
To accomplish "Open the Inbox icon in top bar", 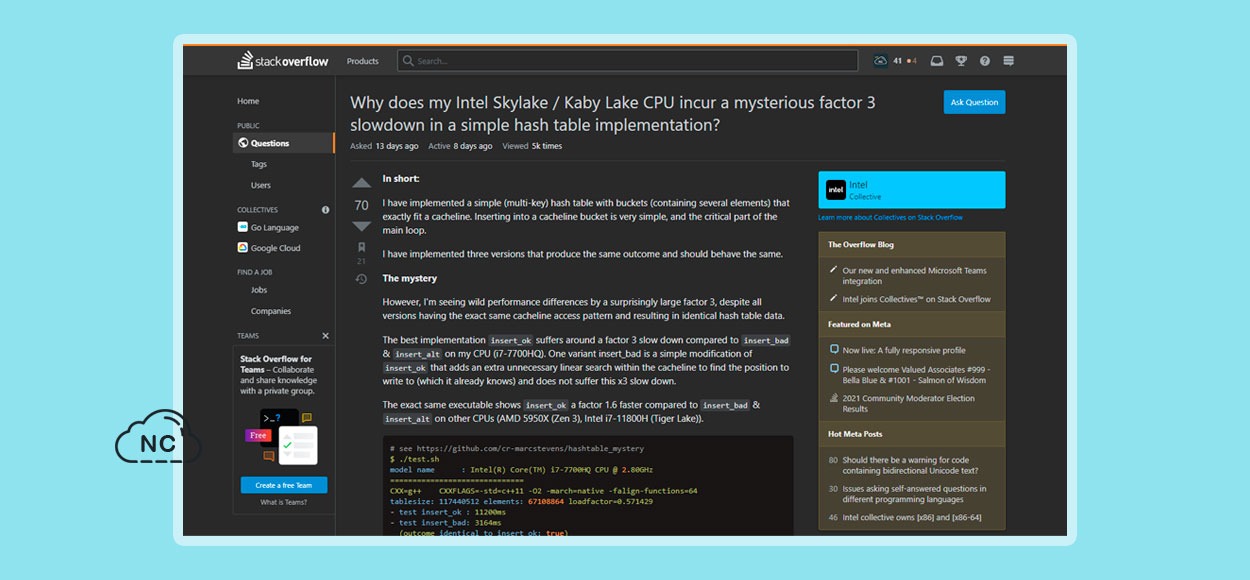I will point(937,61).
